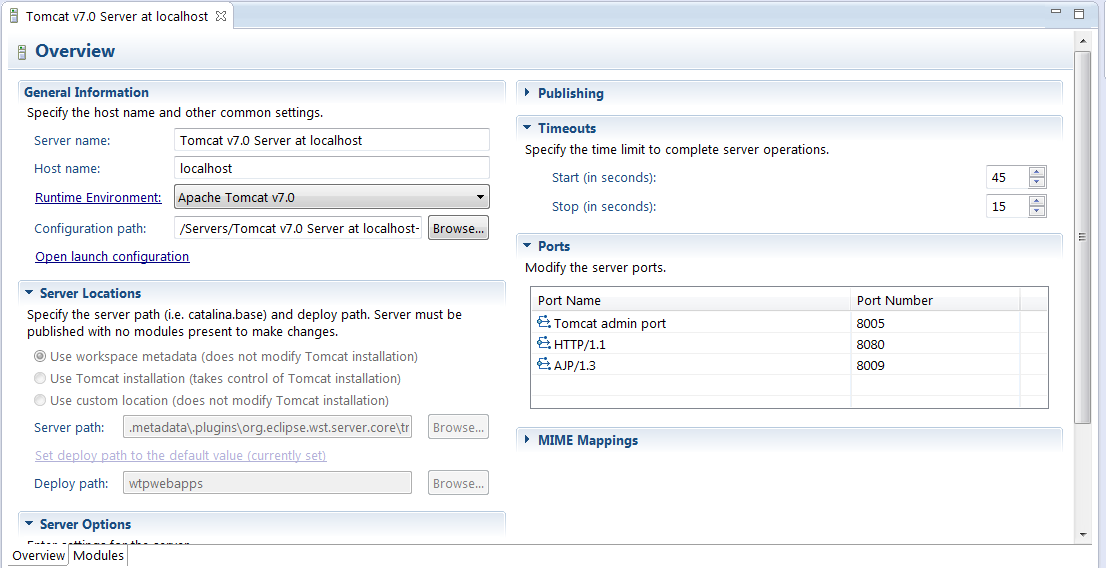Viewport: 1106px width, 568px height.
Task: Click the vertical scrollbar thumb
Action: point(1082,237)
